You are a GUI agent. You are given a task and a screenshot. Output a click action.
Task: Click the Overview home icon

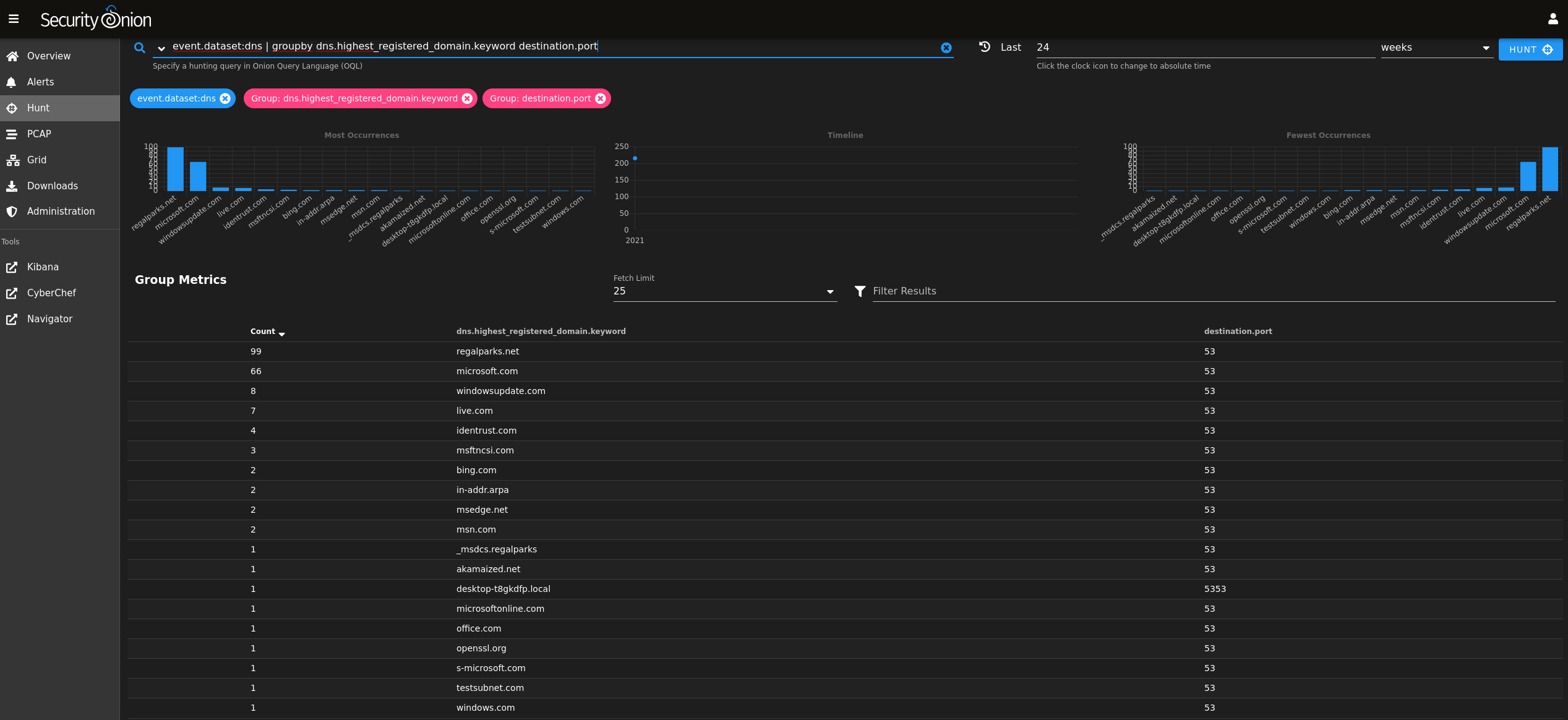(x=12, y=56)
